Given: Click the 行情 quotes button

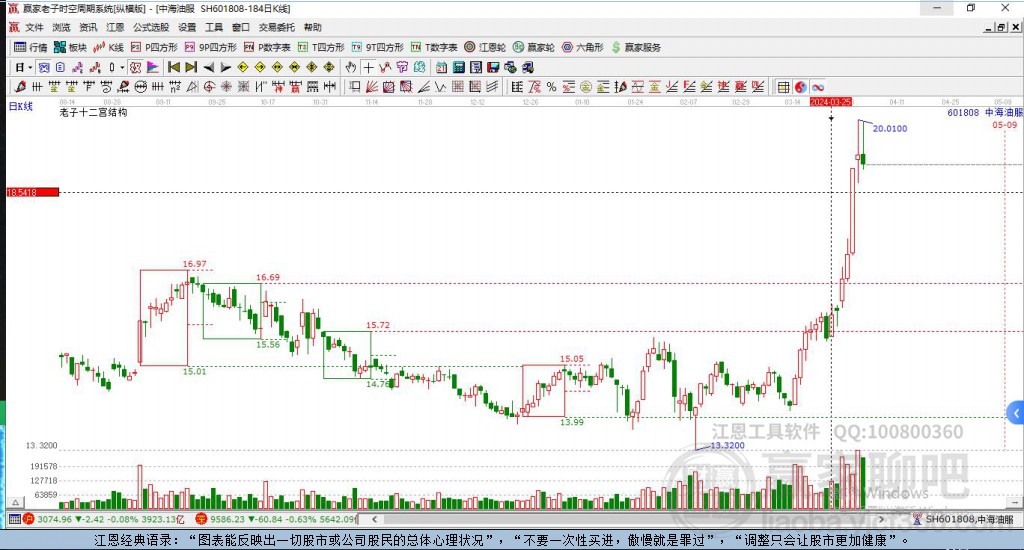Looking at the screenshot, I should point(31,47).
